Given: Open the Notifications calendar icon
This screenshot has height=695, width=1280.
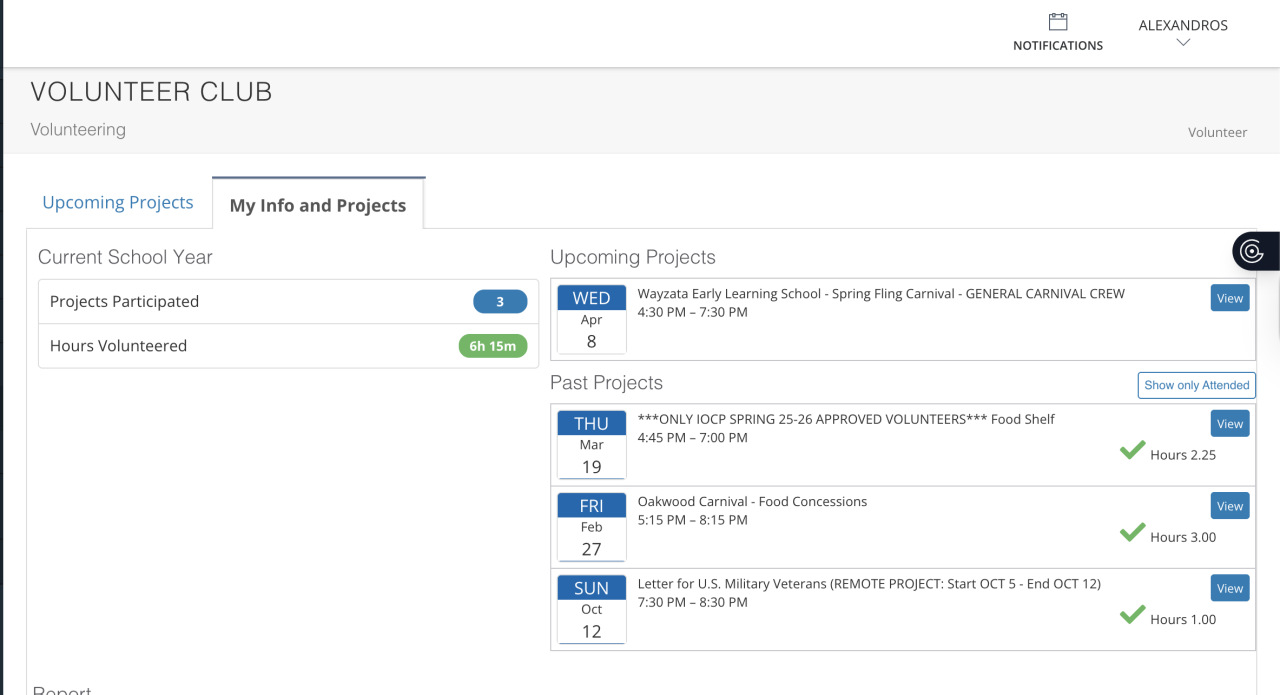Looking at the screenshot, I should tap(1058, 22).
